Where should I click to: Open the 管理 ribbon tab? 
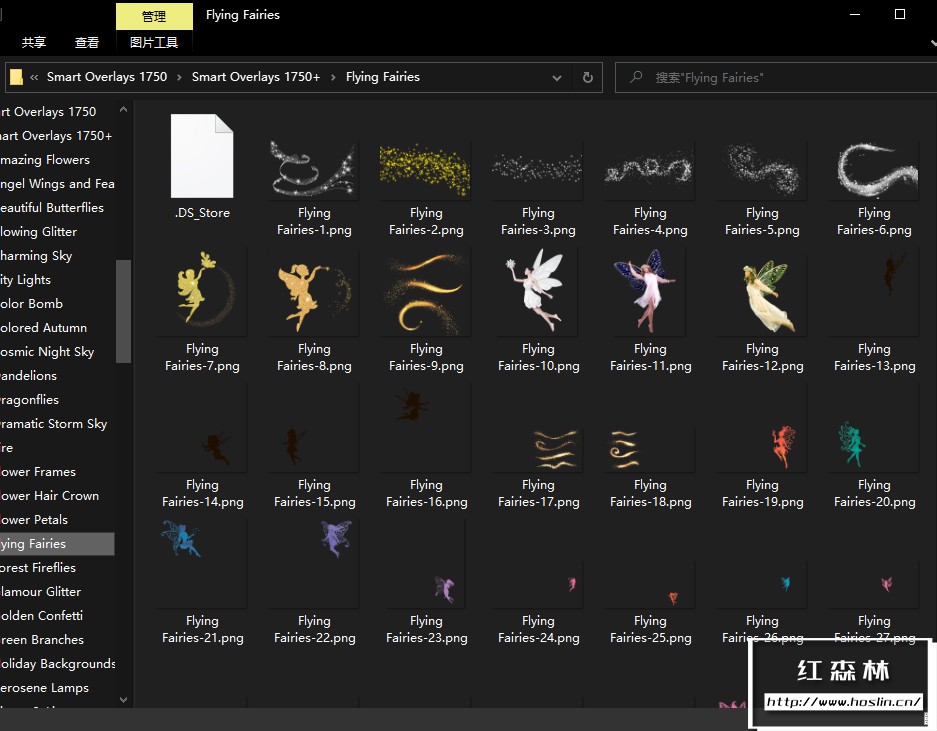click(x=154, y=16)
